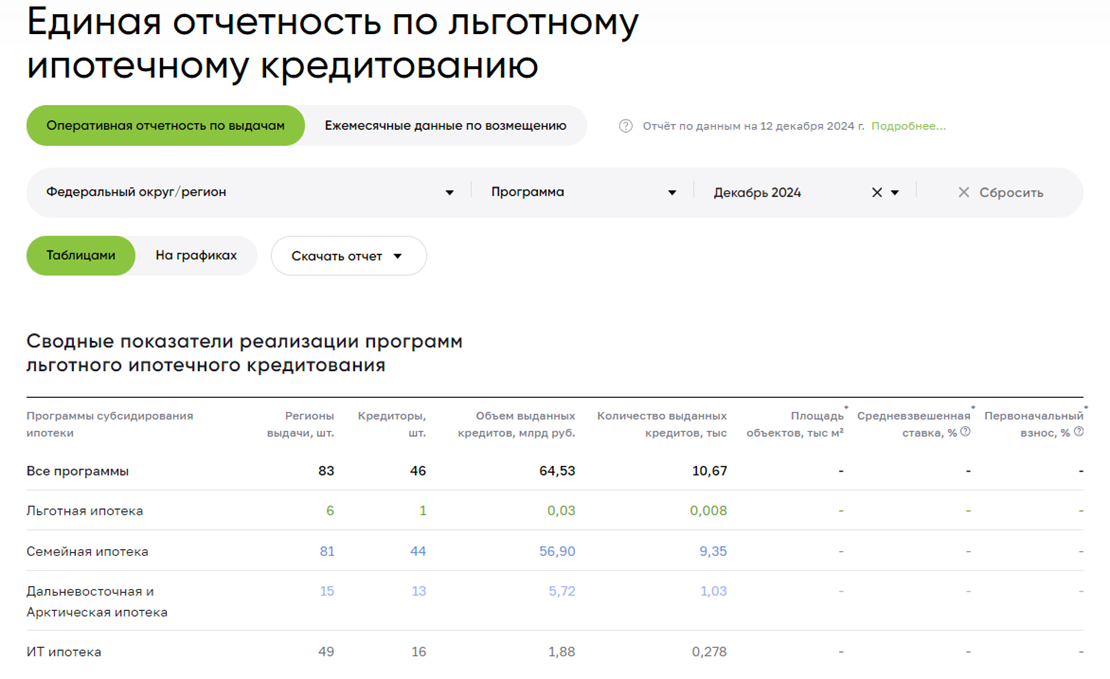Image resolution: width=1110 pixels, height=679 pixels.
Task: Click value 64,53 in Все программы row
Action: 557,471
